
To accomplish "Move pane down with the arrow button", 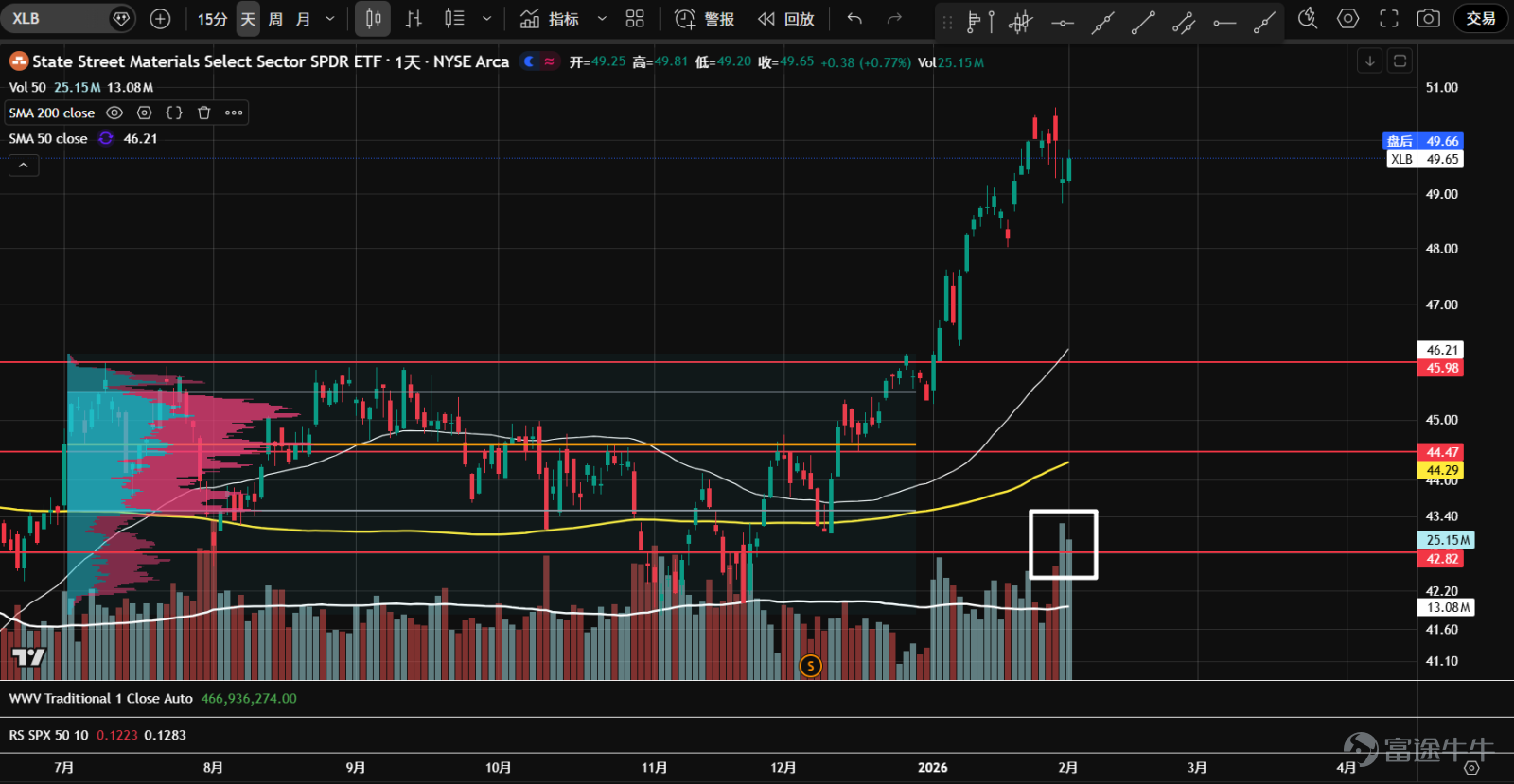I will tap(1369, 61).
